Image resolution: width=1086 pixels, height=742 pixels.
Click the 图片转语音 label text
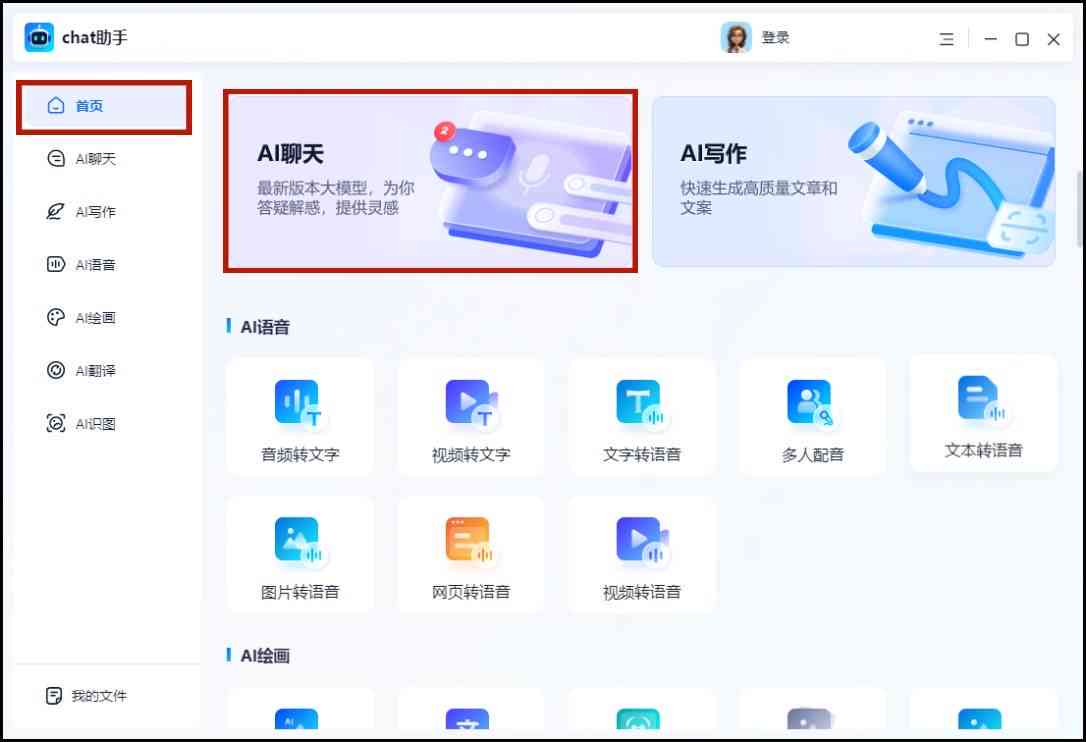300,592
